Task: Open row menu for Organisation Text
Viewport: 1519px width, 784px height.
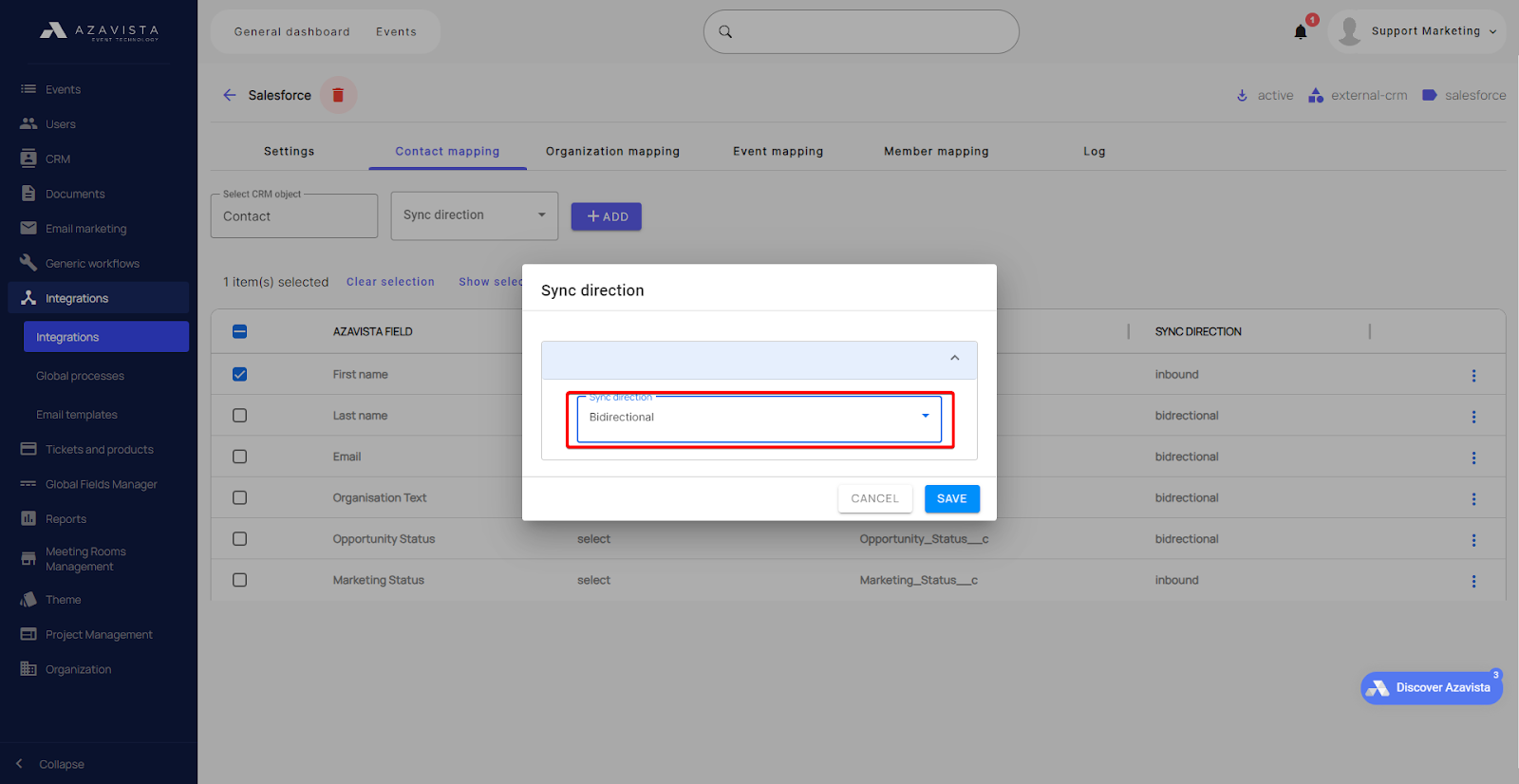Action: point(1473,499)
